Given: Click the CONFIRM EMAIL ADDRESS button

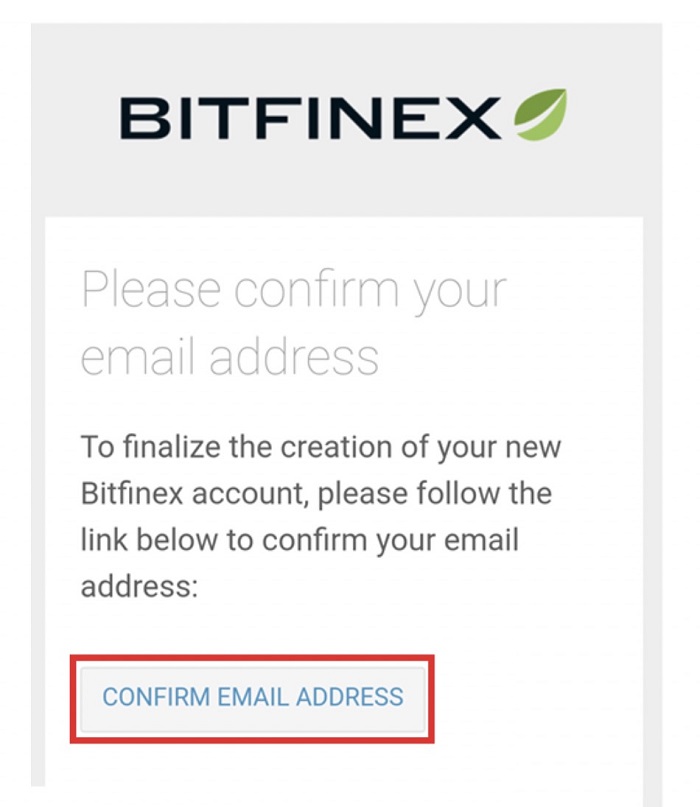Looking at the screenshot, I should coord(253,698).
